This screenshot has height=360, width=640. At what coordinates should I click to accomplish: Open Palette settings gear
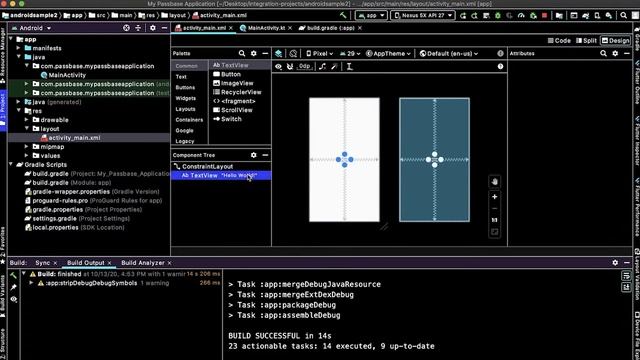pyautogui.click(x=253, y=53)
